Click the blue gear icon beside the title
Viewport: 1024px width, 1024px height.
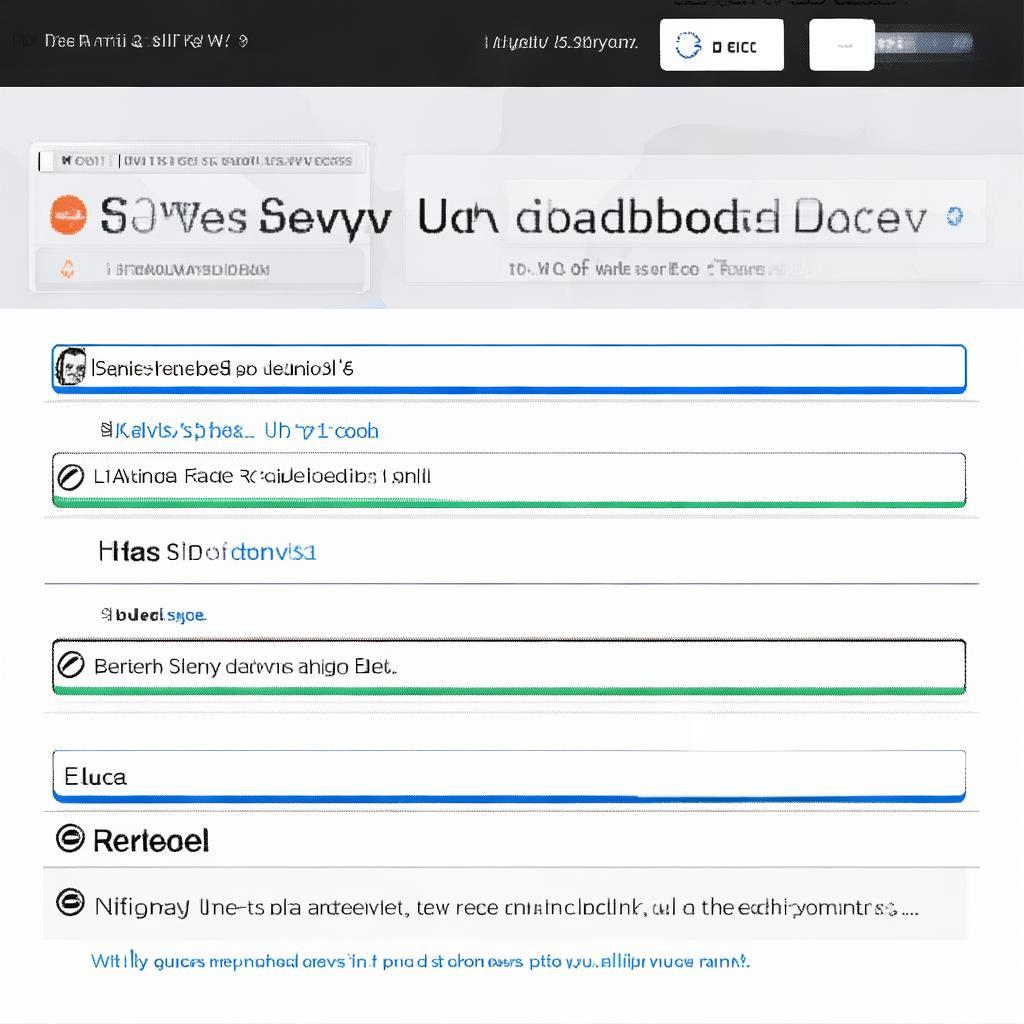pos(955,216)
